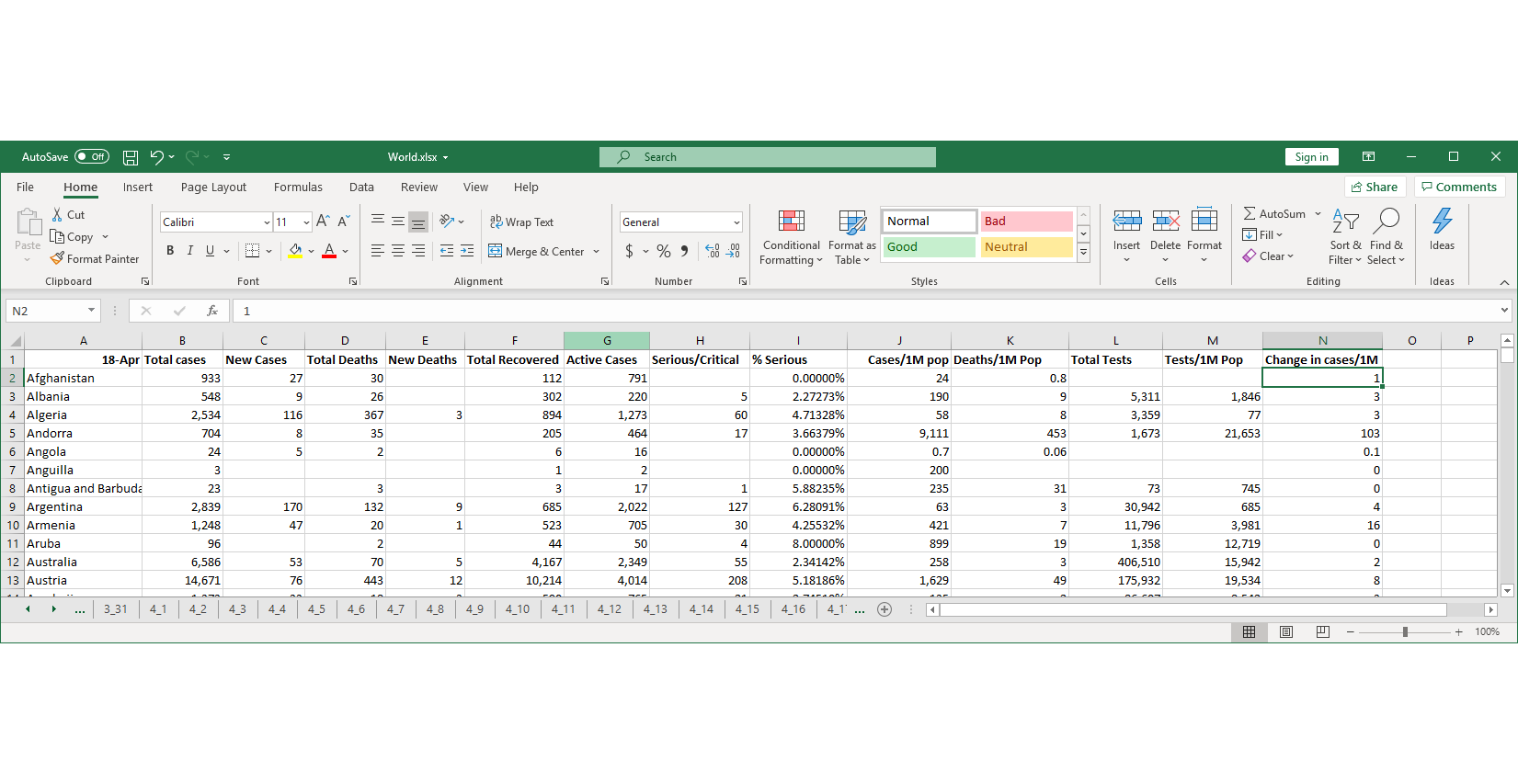Expand the font name Calibri dropdown
The image size is (1518, 784).
[267, 222]
